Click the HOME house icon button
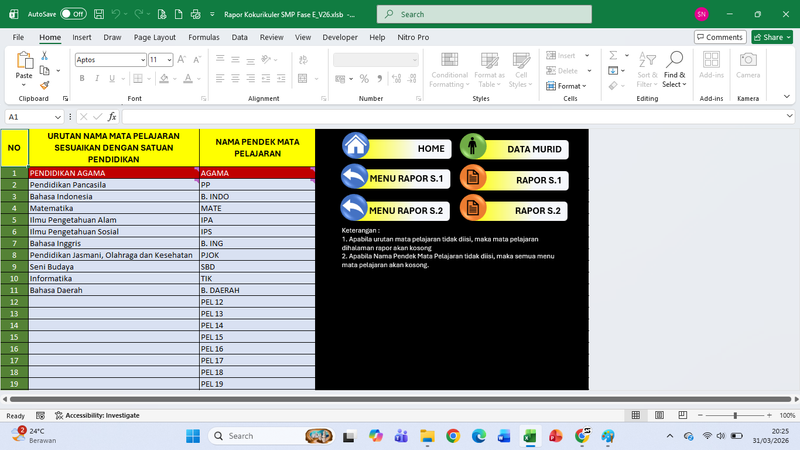The width and height of the screenshot is (800, 450). 356,146
